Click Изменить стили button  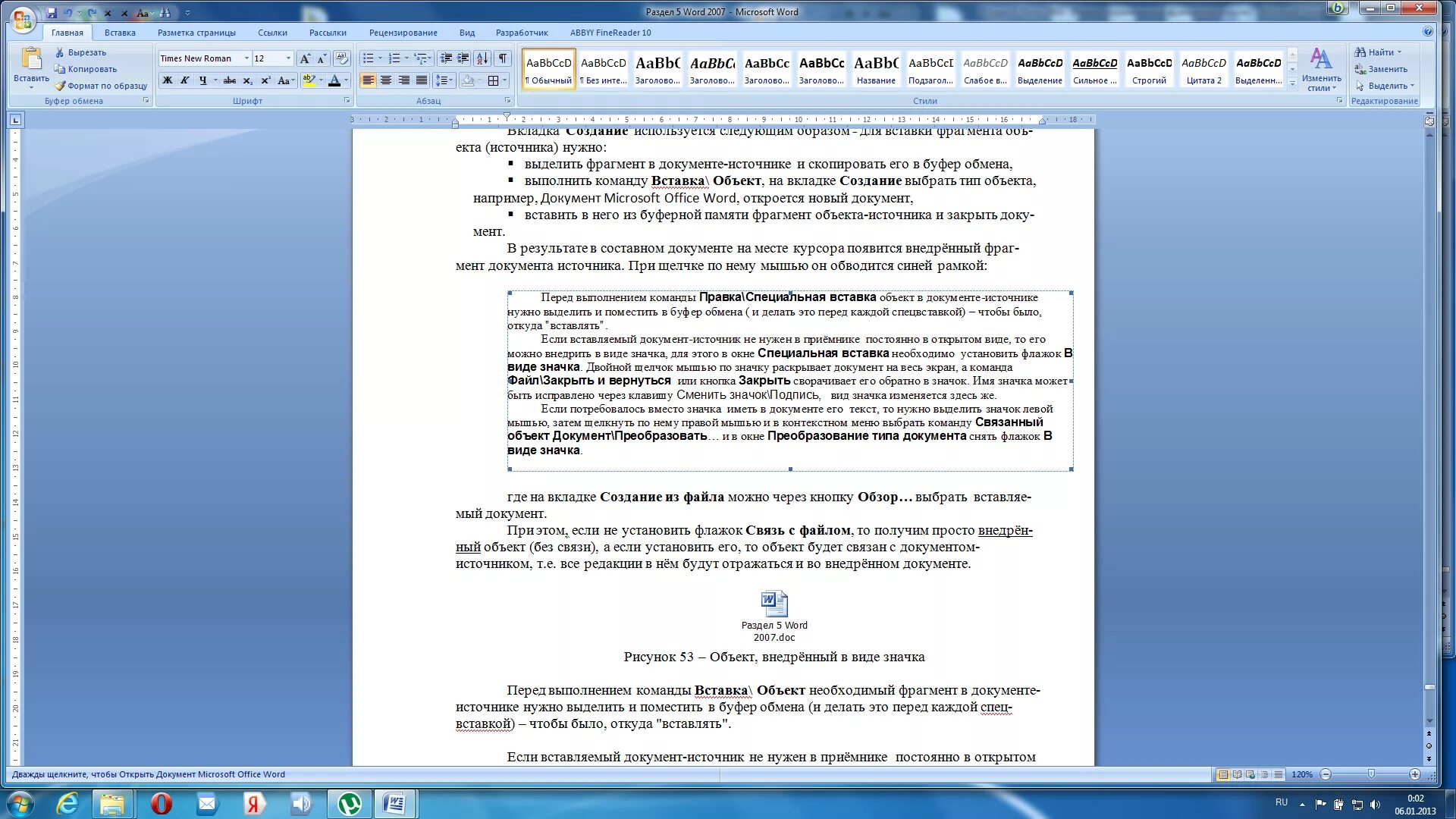pyautogui.click(x=1322, y=70)
